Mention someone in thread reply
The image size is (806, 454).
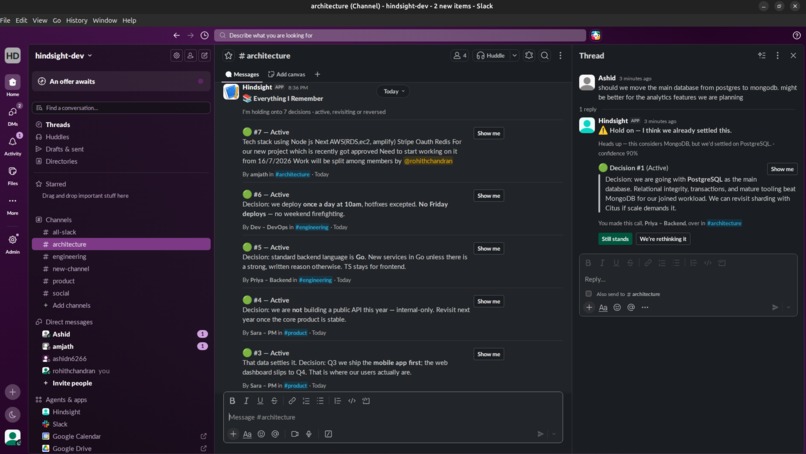click(631, 307)
